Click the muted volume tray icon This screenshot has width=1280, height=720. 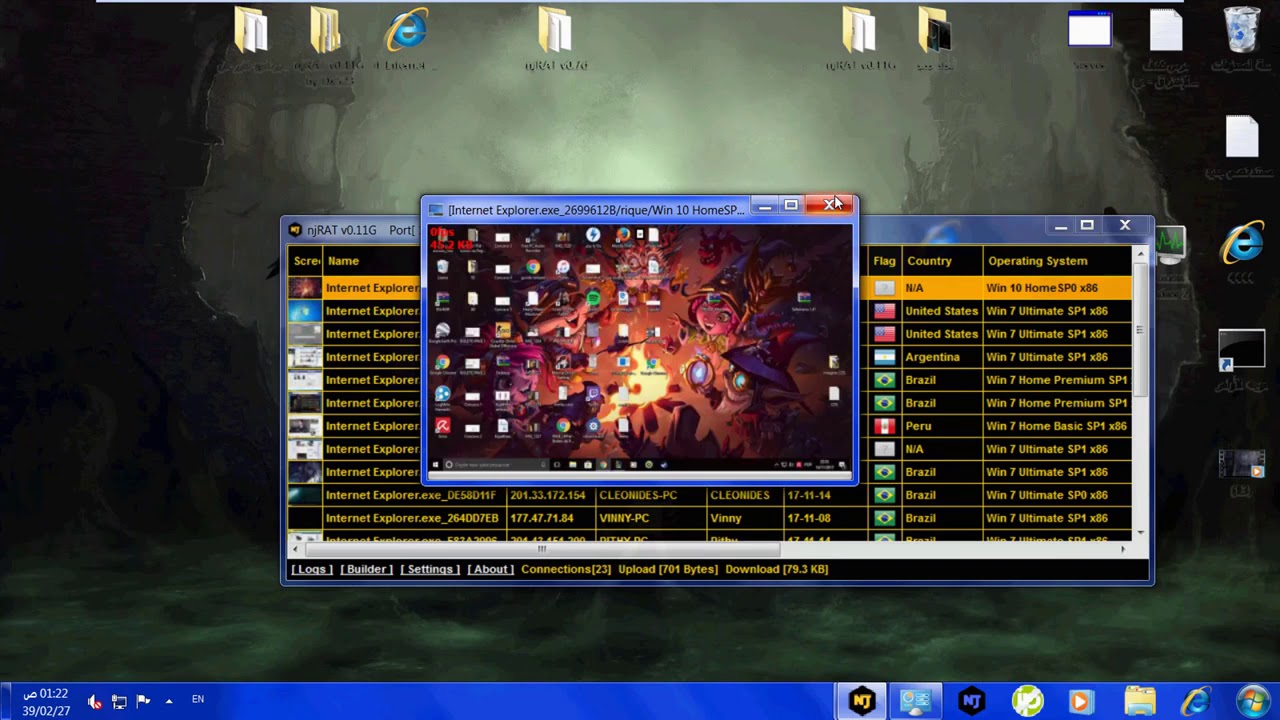click(x=94, y=701)
